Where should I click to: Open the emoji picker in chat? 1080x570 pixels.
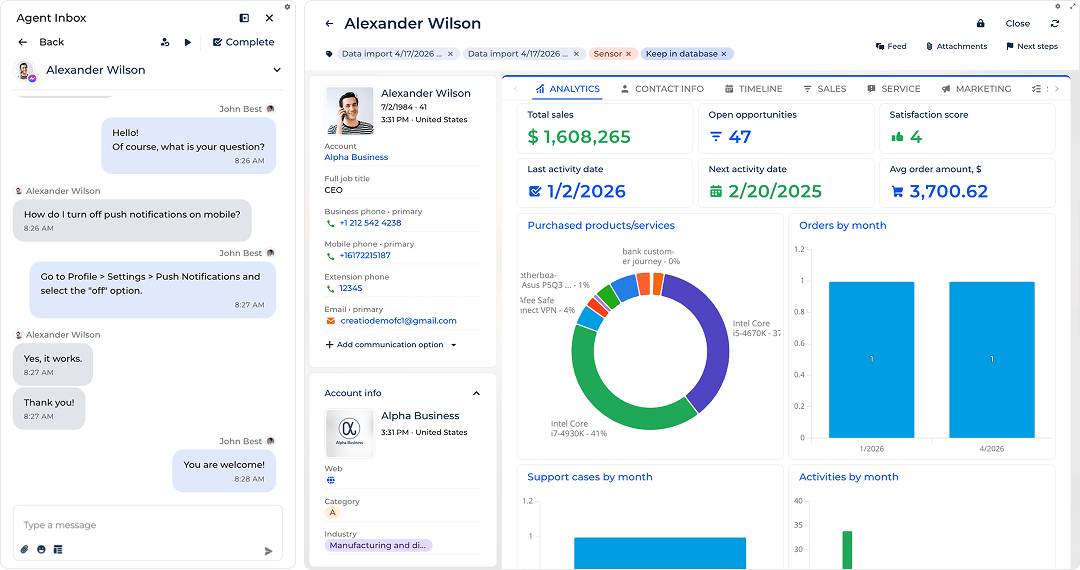click(41, 549)
